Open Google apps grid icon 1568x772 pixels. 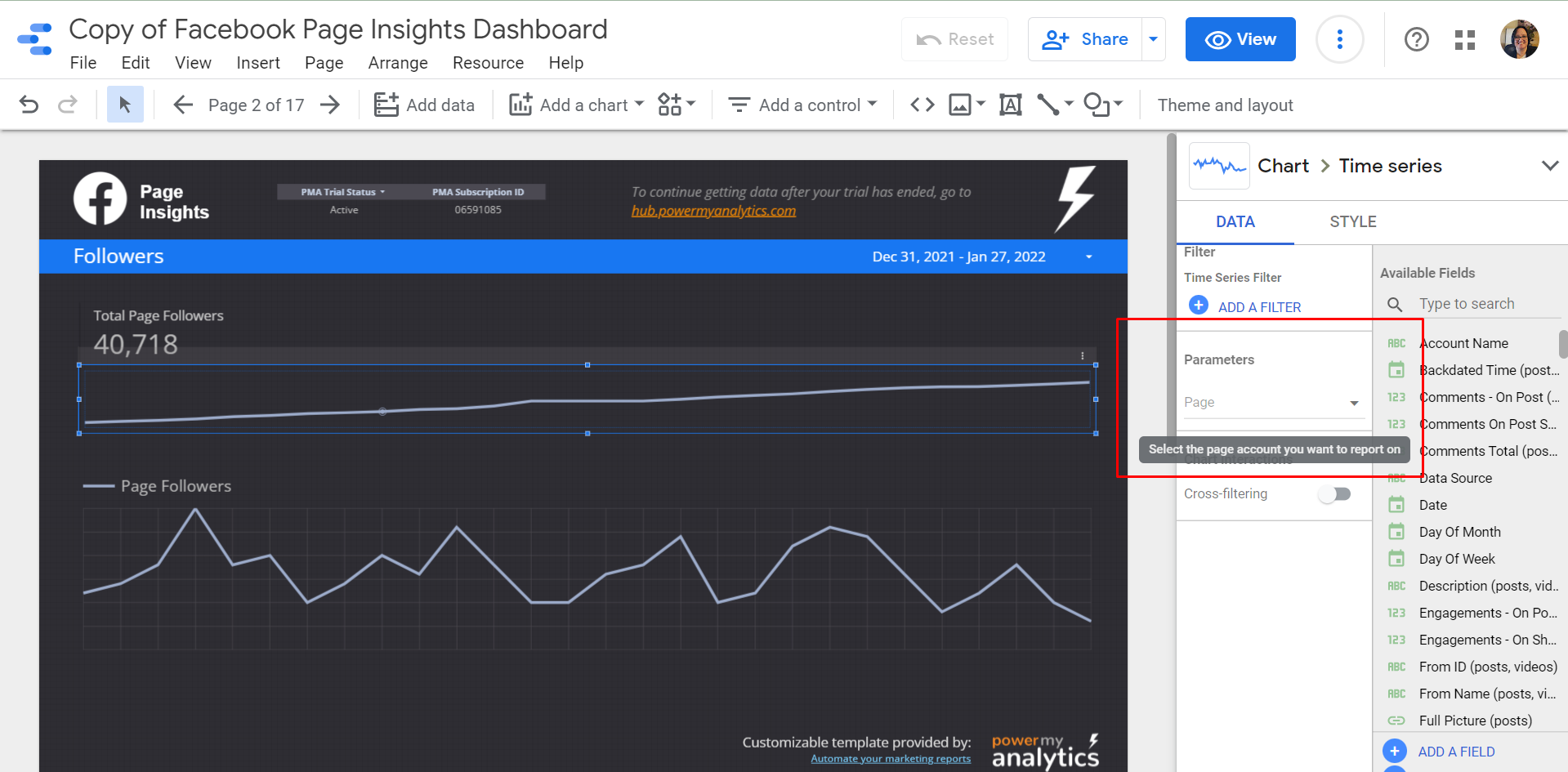click(1465, 39)
